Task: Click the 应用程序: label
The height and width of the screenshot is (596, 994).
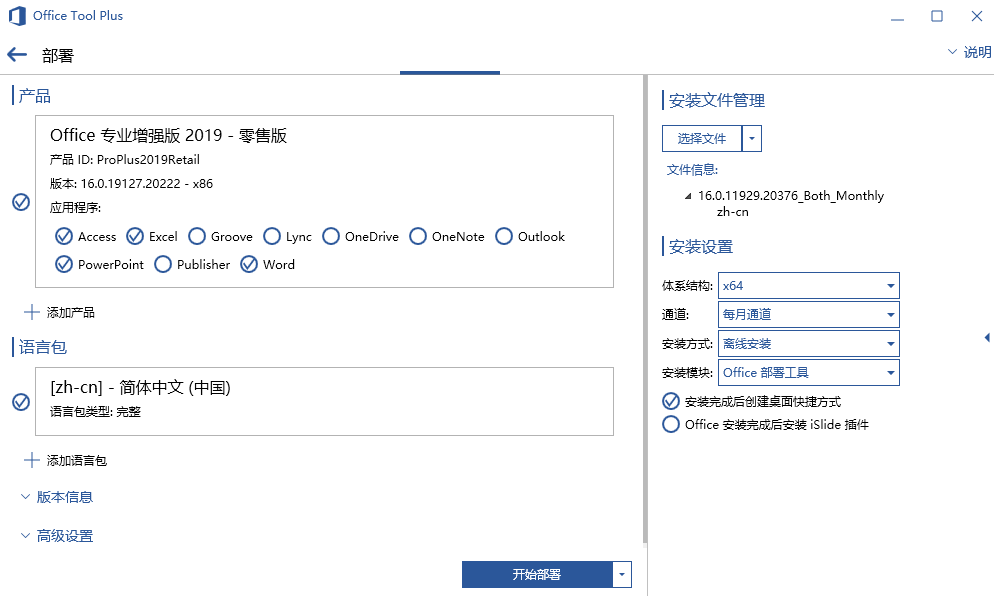Action: pos(75,207)
